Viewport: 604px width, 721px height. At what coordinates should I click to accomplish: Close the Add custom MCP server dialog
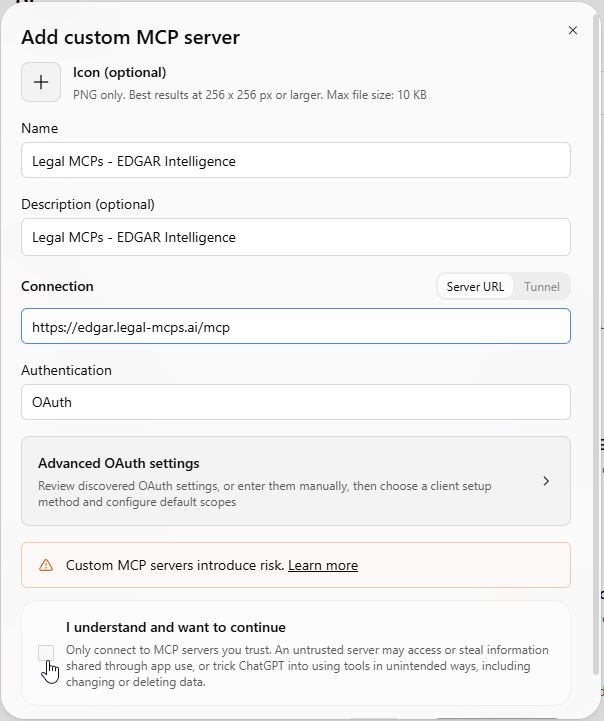point(572,30)
